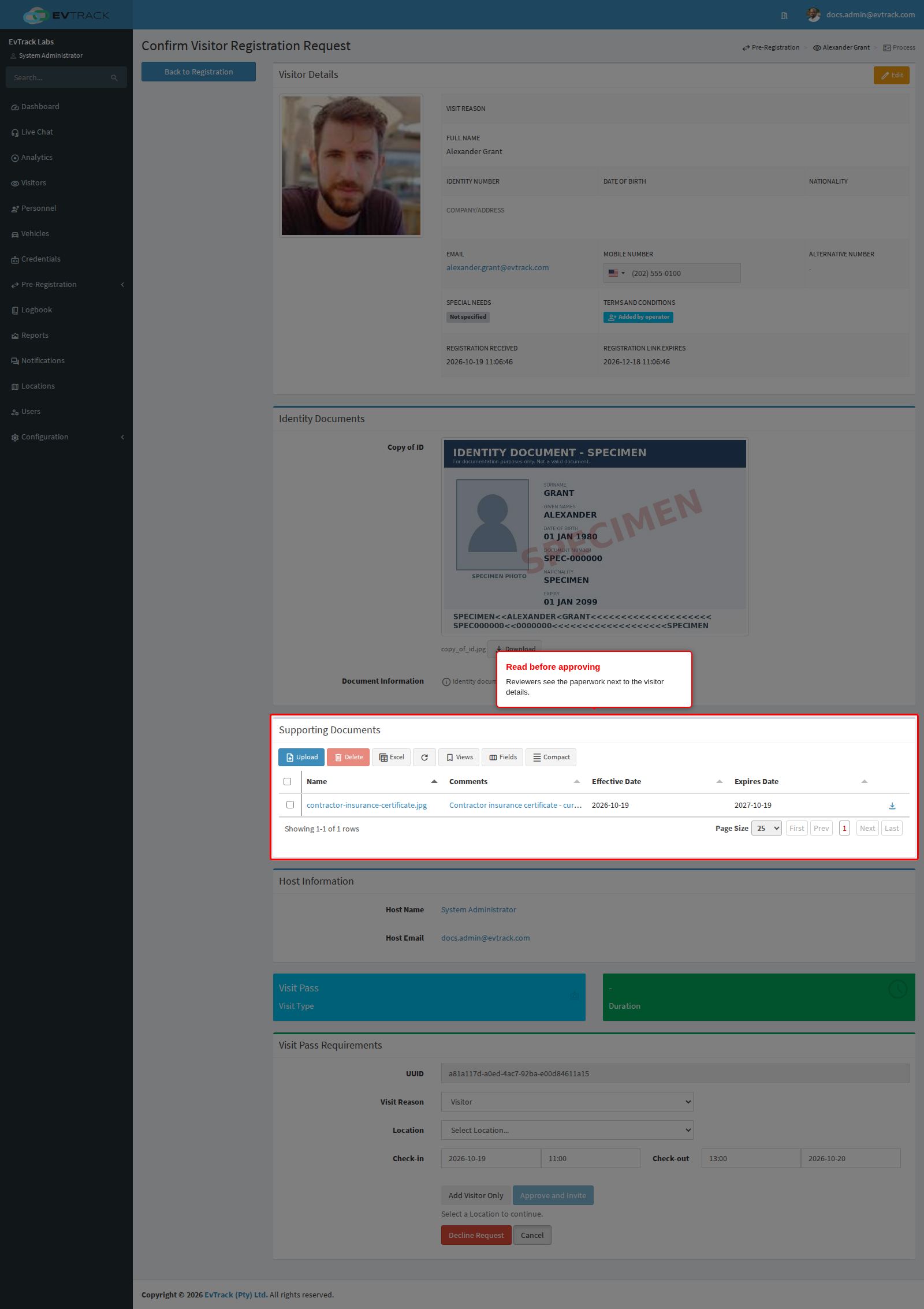
Task: Click the Edit visitor details button
Action: point(892,76)
